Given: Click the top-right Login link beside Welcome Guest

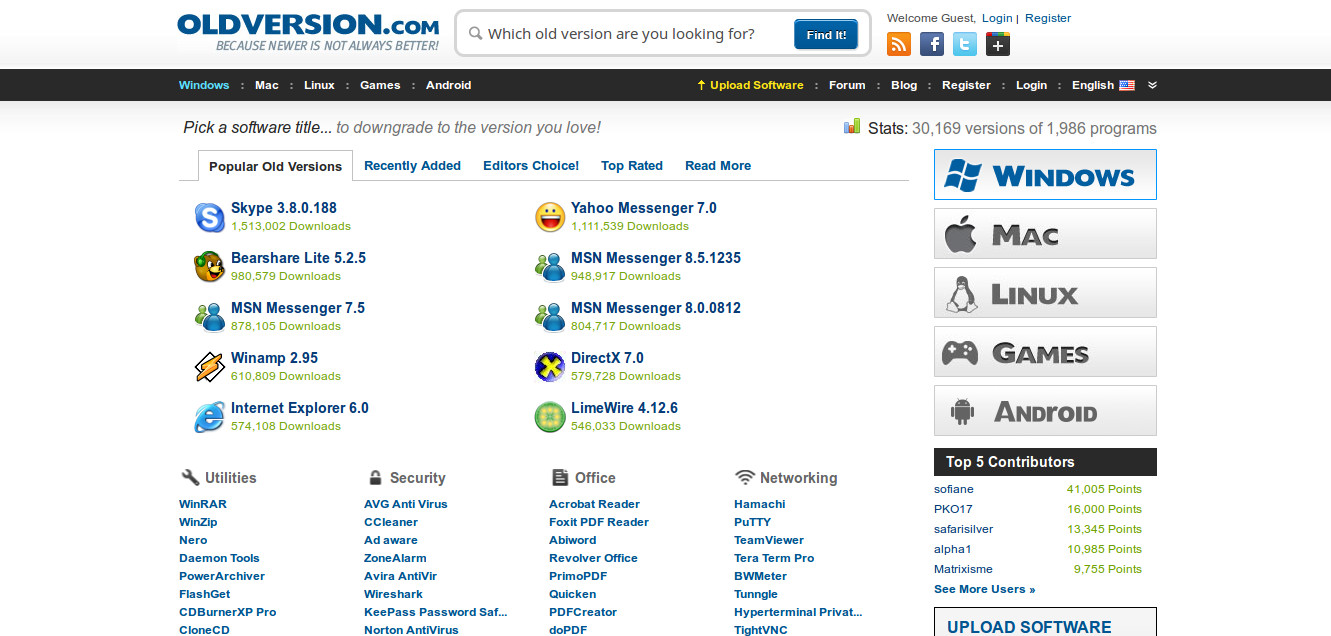Looking at the screenshot, I should 997,18.
